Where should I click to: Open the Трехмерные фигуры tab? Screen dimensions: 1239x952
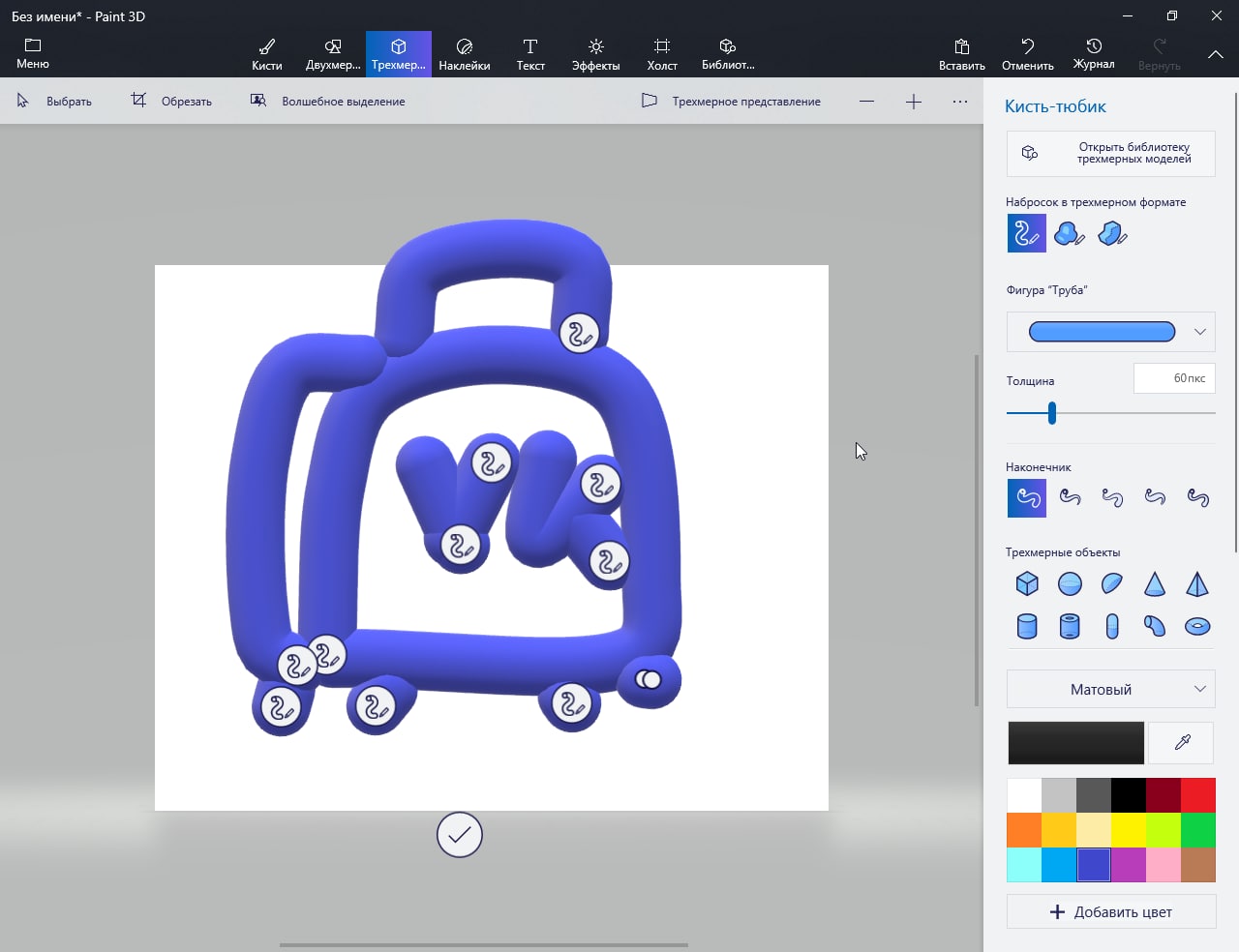click(x=399, y=54)
